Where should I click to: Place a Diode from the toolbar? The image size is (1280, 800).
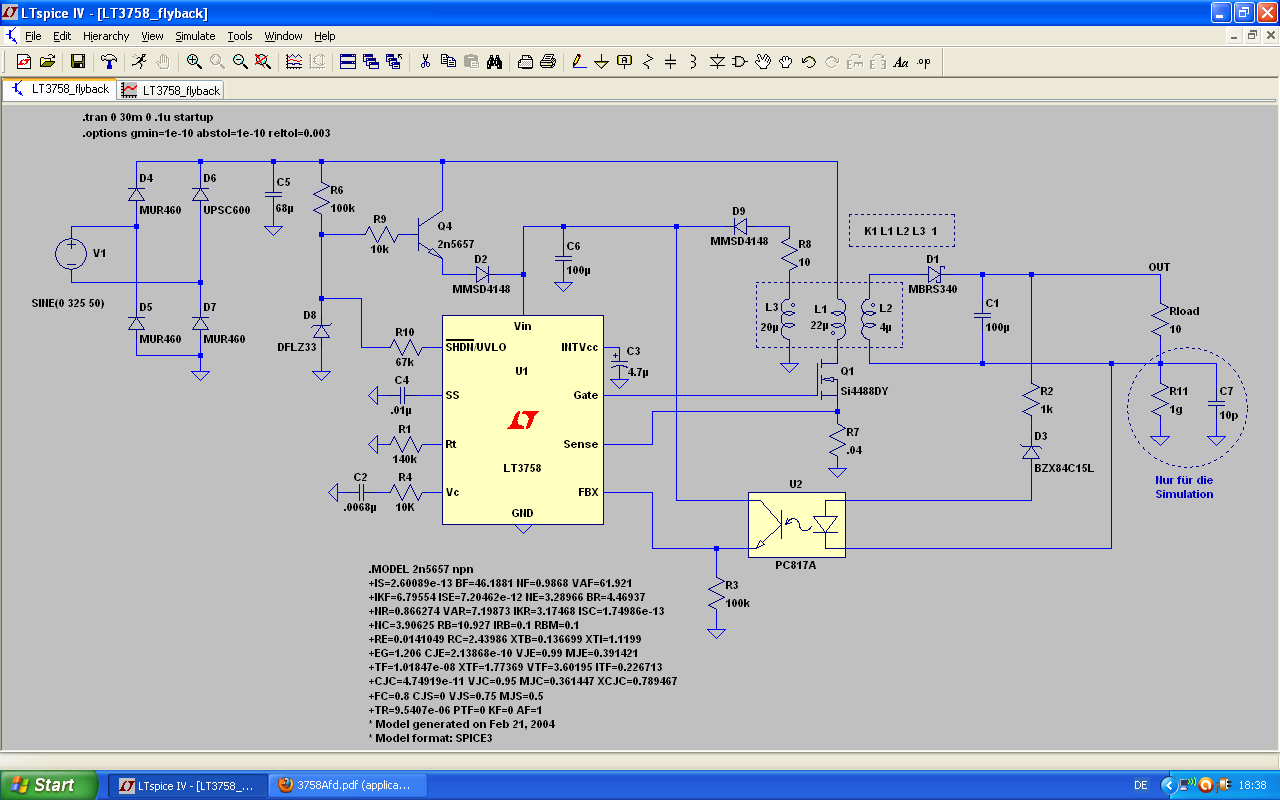click(717, 61)
